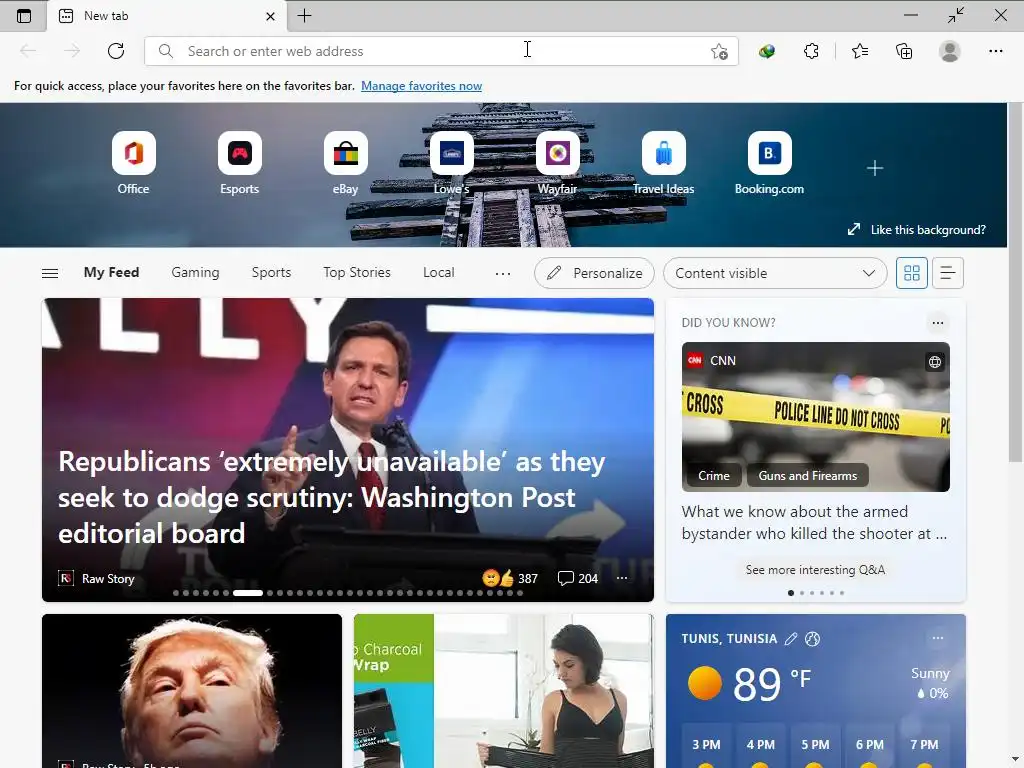
Task: Open the Trump photo news card
Action: click(192, 691)
